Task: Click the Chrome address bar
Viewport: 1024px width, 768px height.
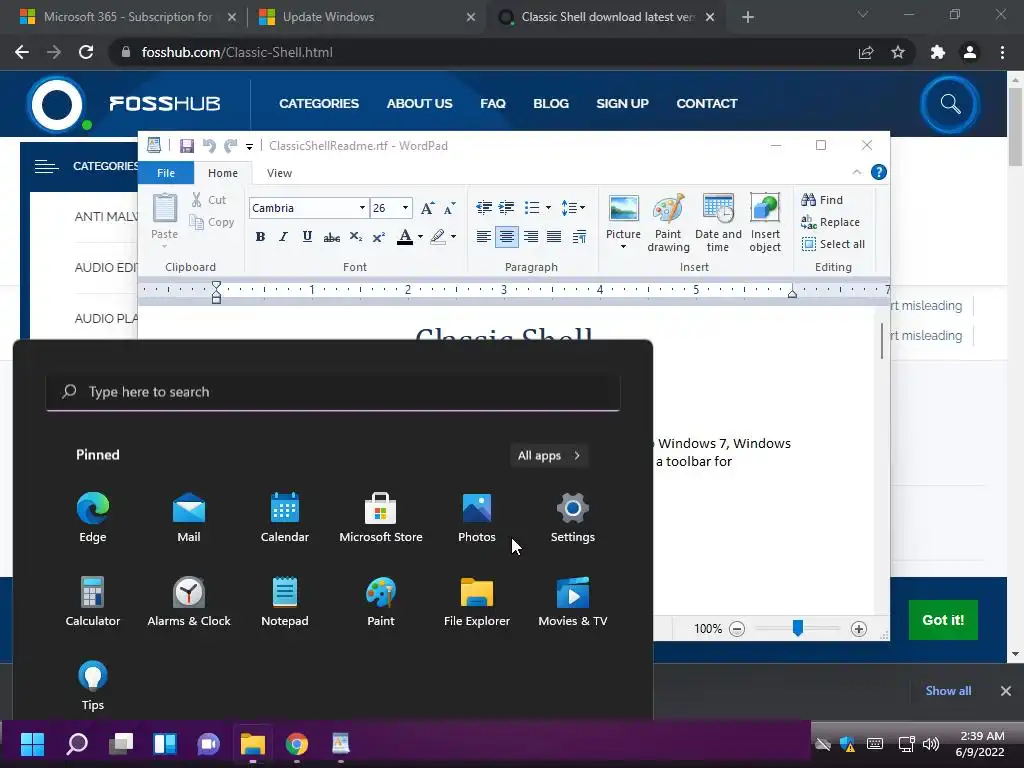Action: [x=483, y=52]
